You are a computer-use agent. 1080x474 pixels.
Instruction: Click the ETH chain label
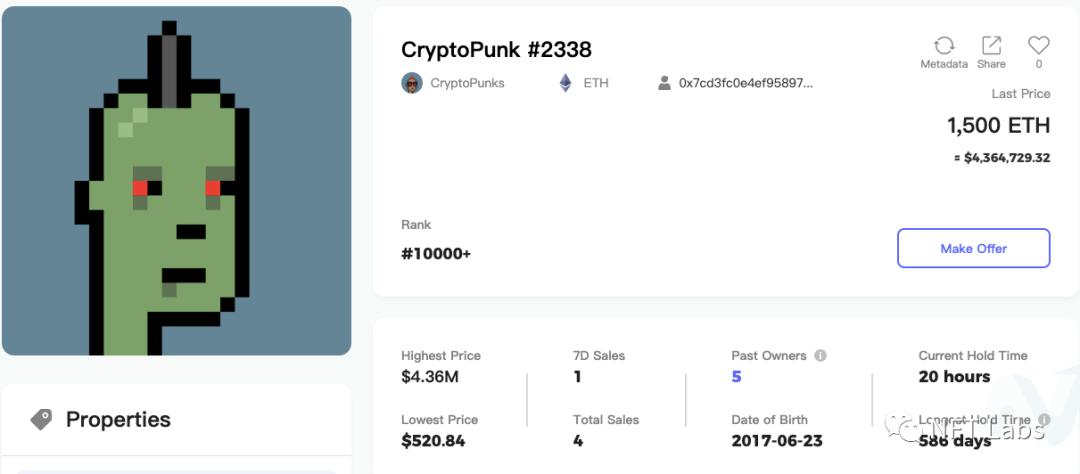(596, 83)
